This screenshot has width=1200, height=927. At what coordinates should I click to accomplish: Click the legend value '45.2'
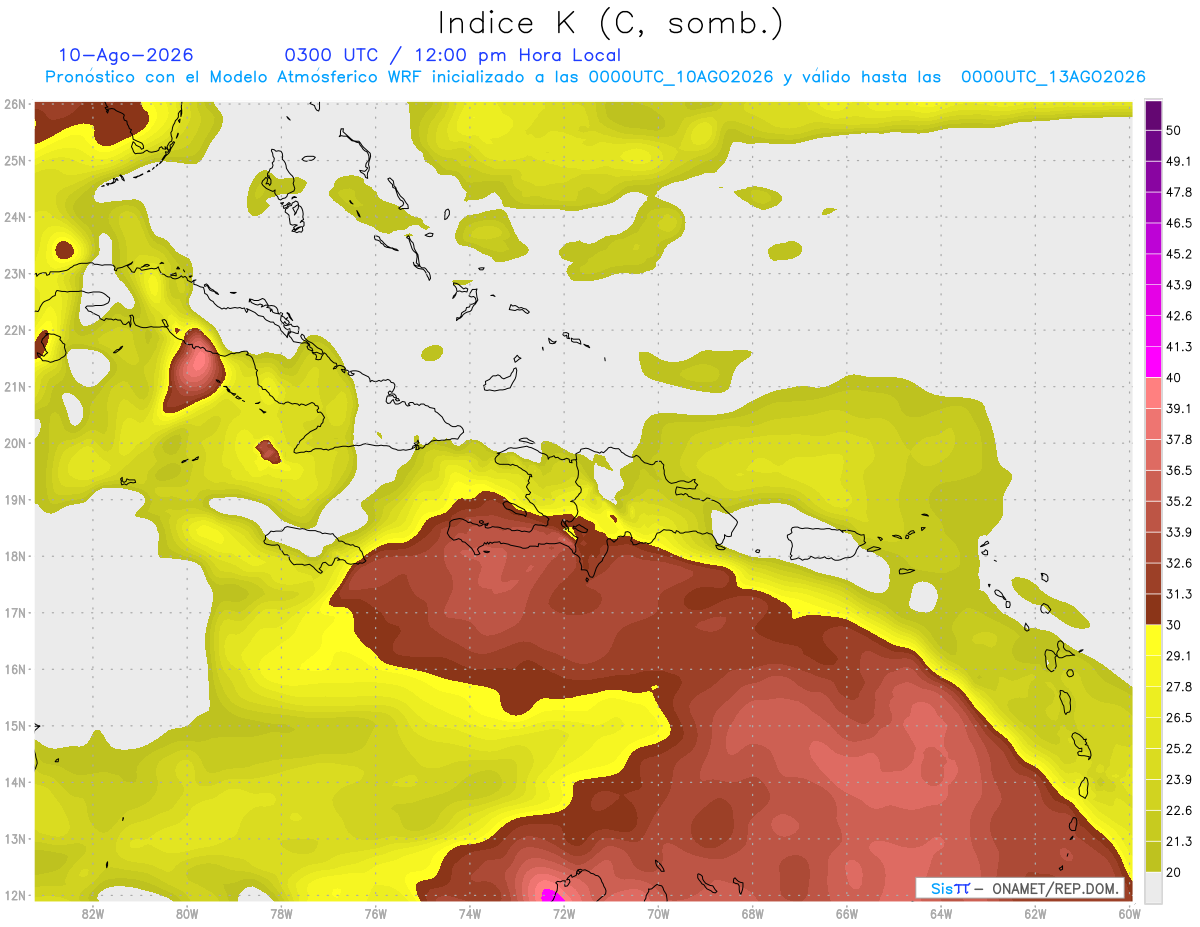(1179, 254)
